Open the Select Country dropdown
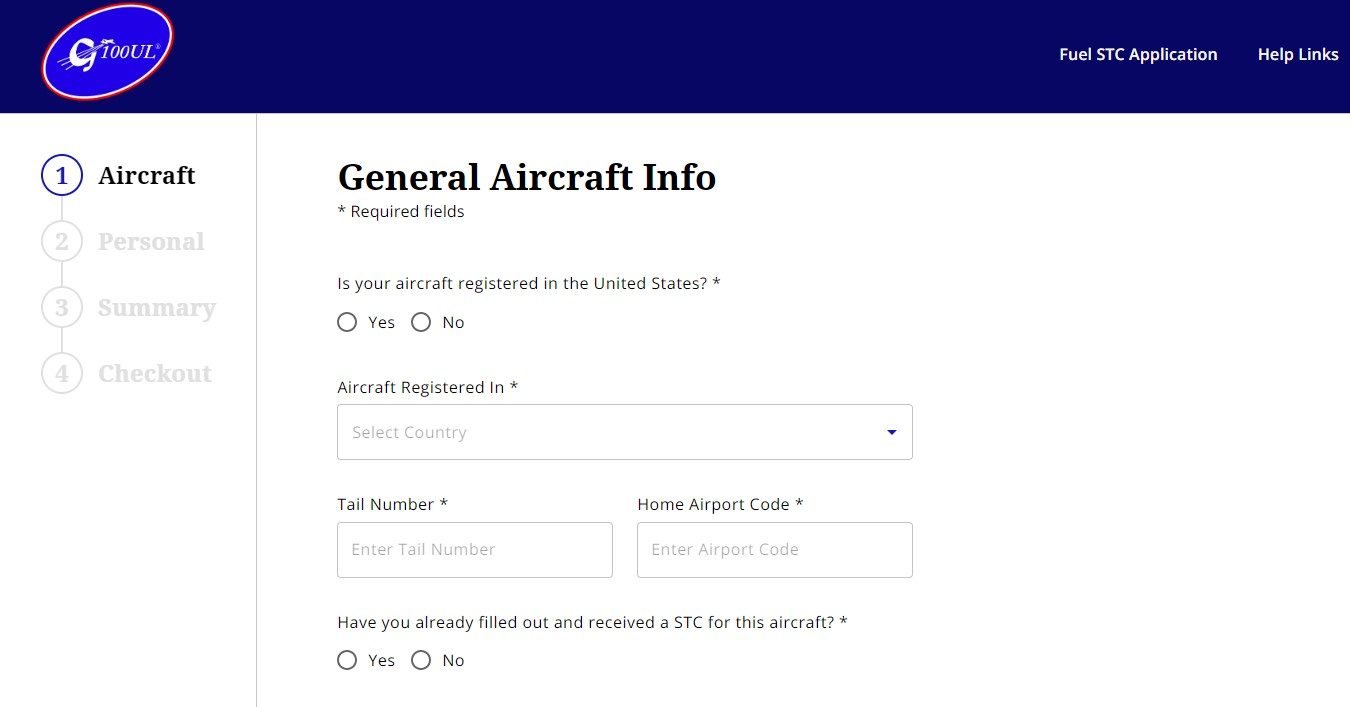The image size is (1350, 707). [x=610, y=432]
